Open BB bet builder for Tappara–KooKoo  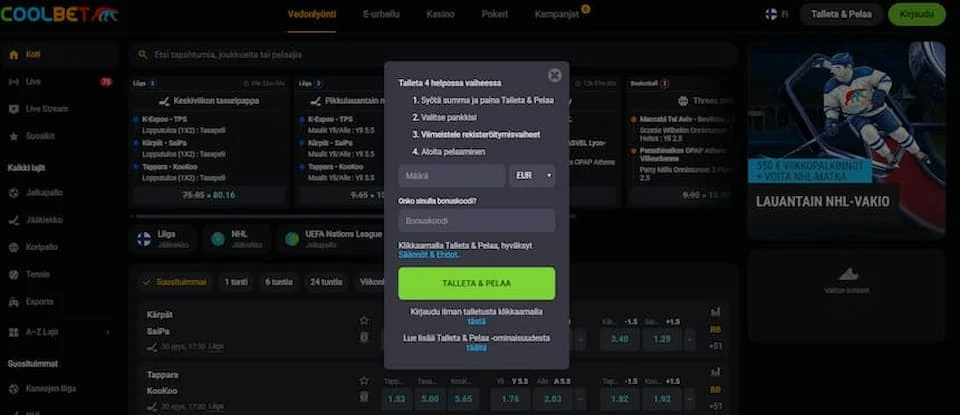pyautogui.click(x=715, y=389)
